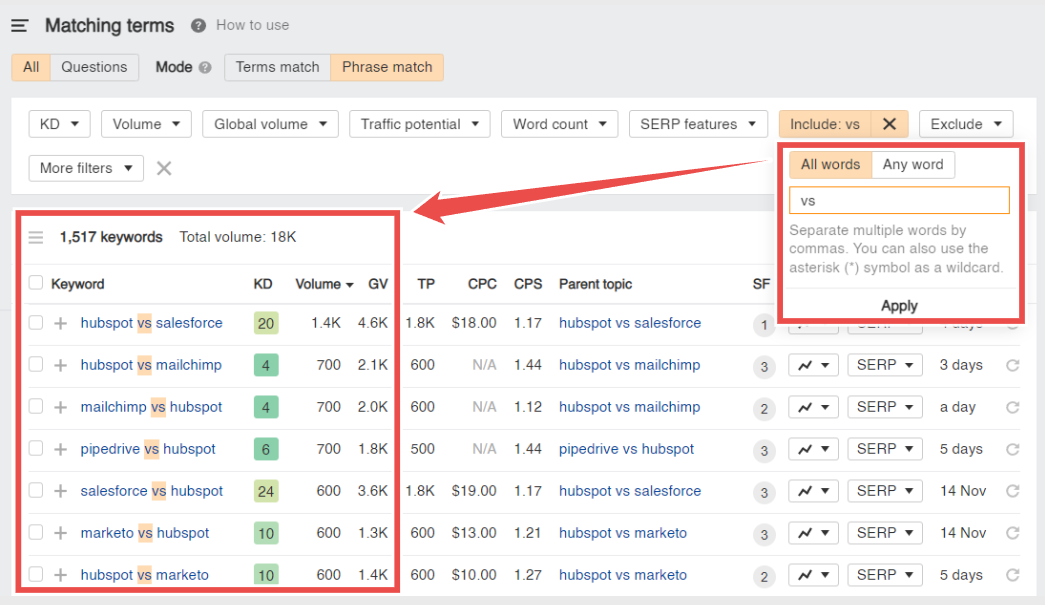Select Terms match mode
Screen dimensions: 1045x605
[x=277, y=67]
